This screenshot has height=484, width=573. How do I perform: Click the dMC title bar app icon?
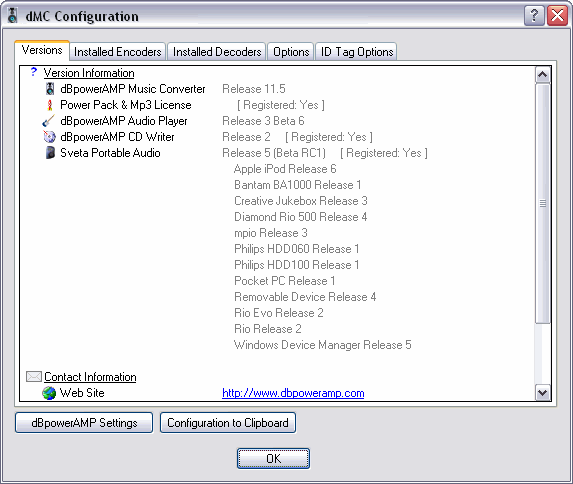tap(13, 15)
